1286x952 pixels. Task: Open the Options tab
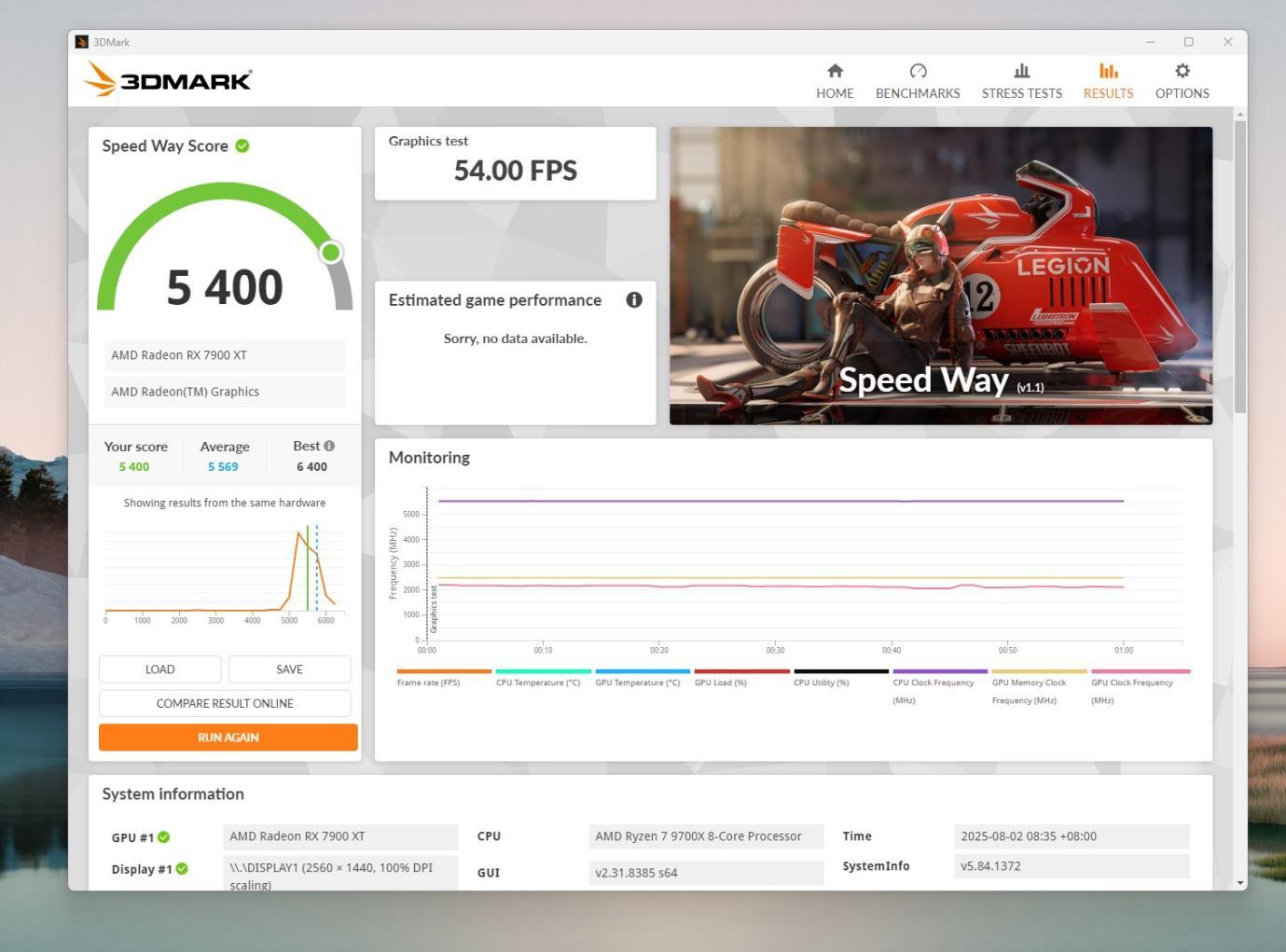pos(1182,81)
